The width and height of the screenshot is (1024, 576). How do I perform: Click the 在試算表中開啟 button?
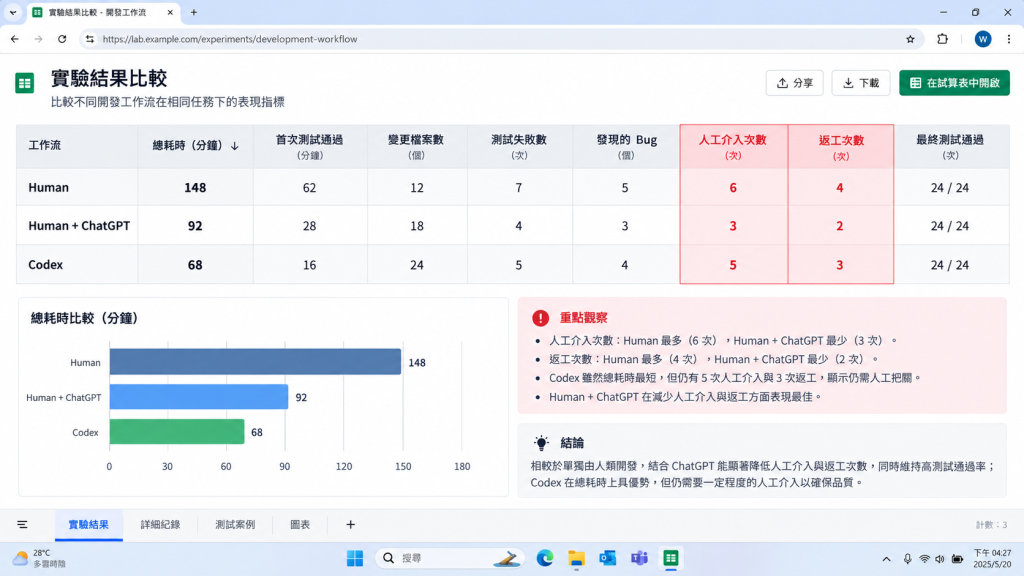tap(954, 83)
